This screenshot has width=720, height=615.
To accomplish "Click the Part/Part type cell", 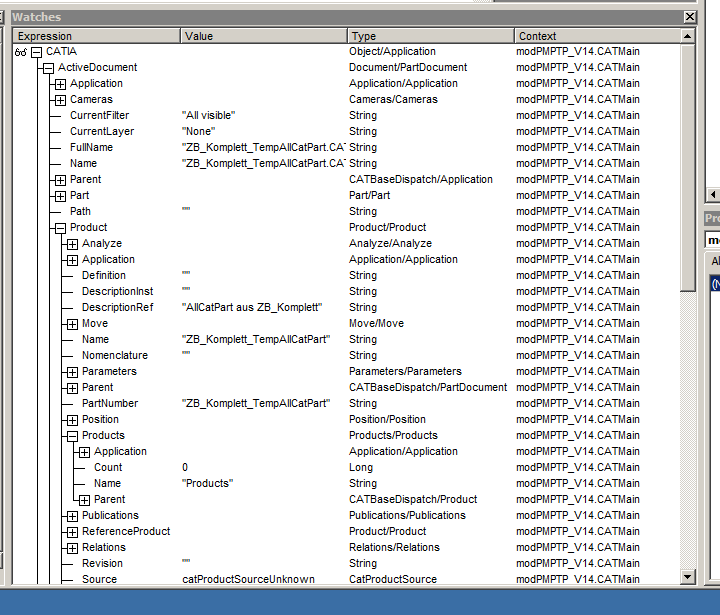I will pos(369,195).
